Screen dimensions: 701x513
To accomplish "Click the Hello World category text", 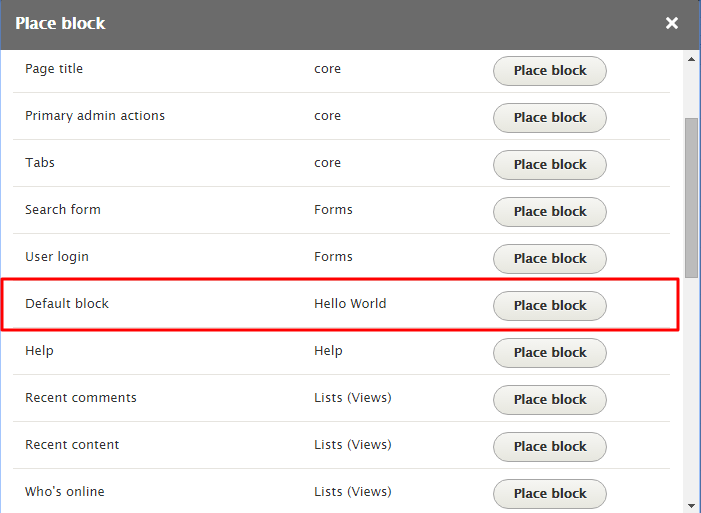I will coord(350,304).
